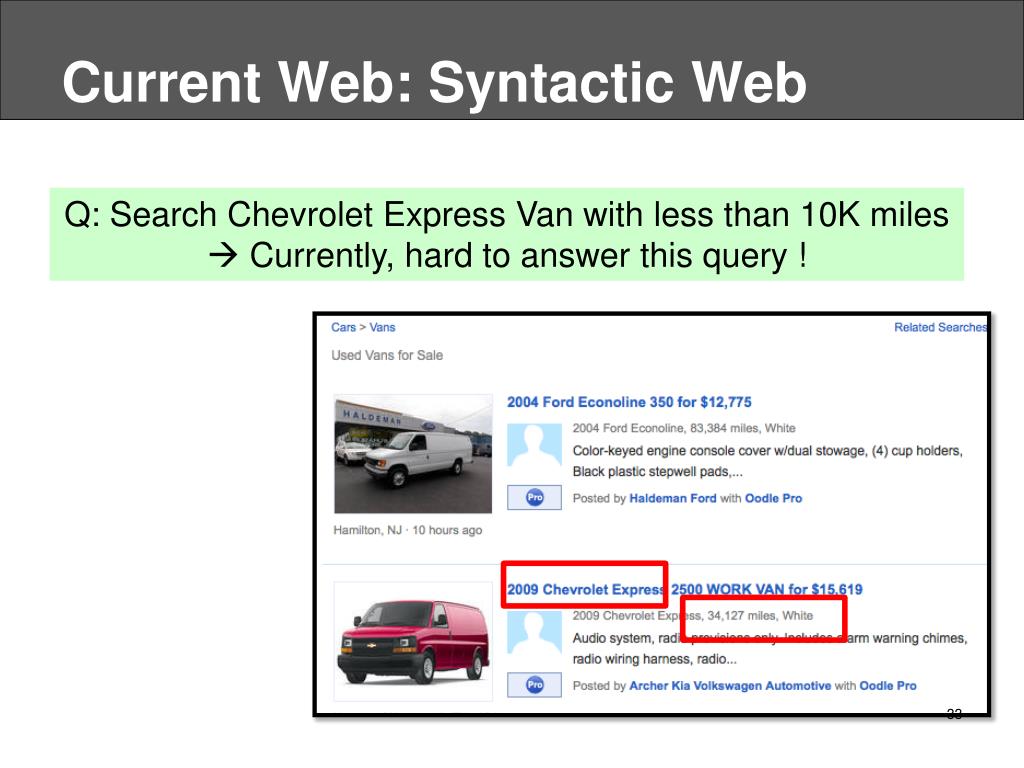This screenshot has height=768, width=1024.
Task: Select 'Hamilton, NJ · 10 hours ago' text
Action: point(408,530)
